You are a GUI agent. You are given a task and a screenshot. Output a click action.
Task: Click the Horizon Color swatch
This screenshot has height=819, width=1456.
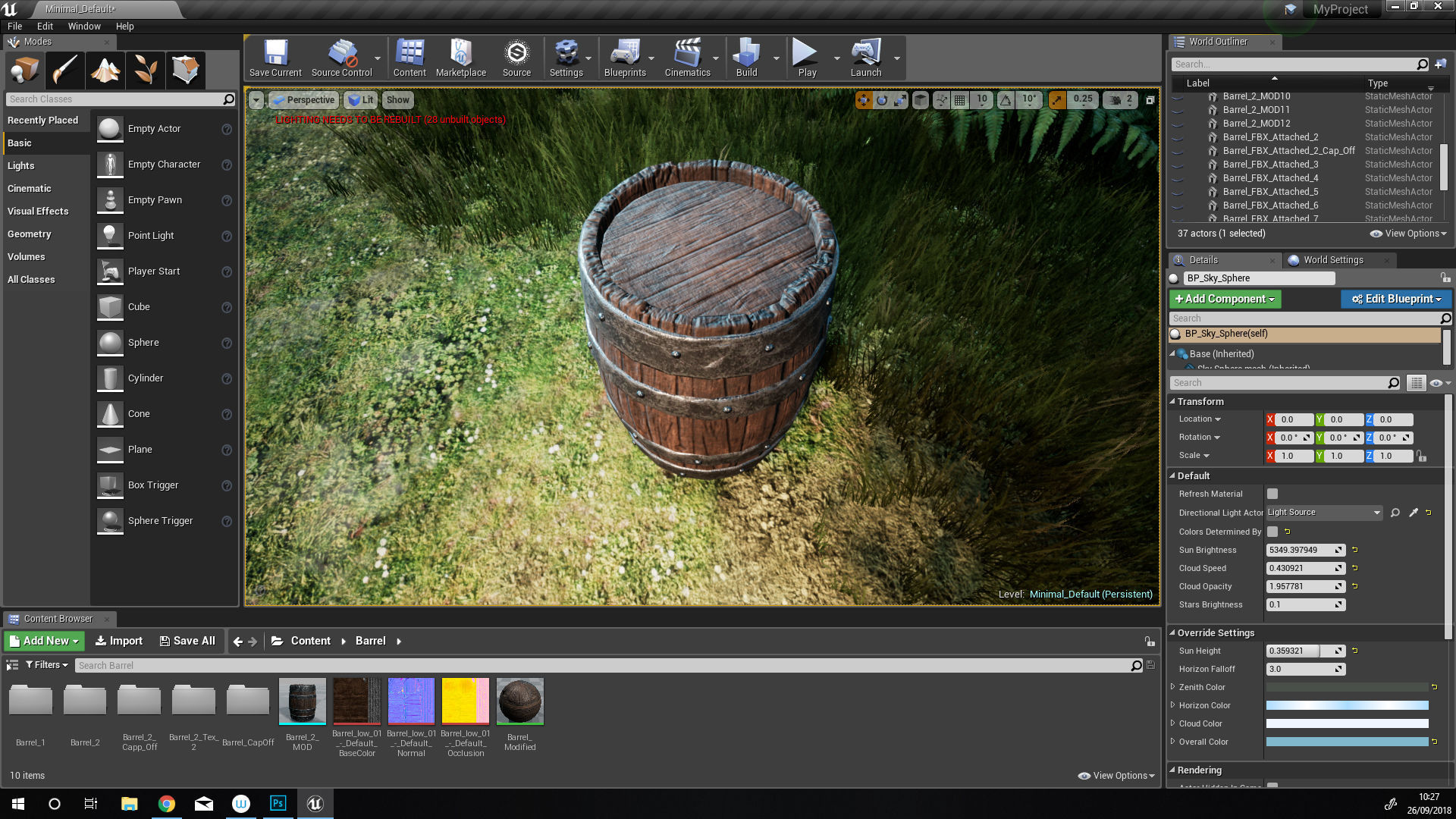(1347, 705)
